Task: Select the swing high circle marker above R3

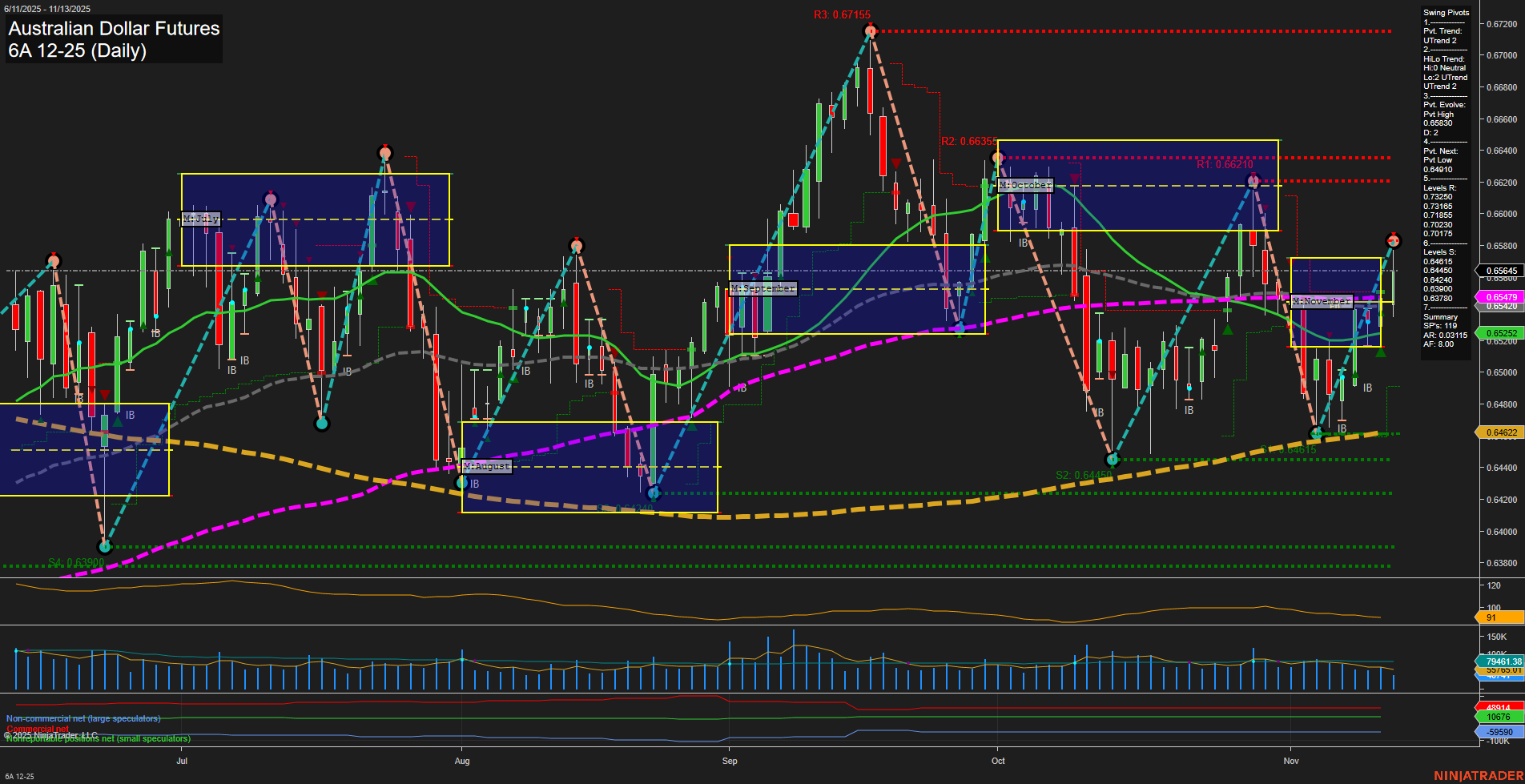Action: pos(869,30)
